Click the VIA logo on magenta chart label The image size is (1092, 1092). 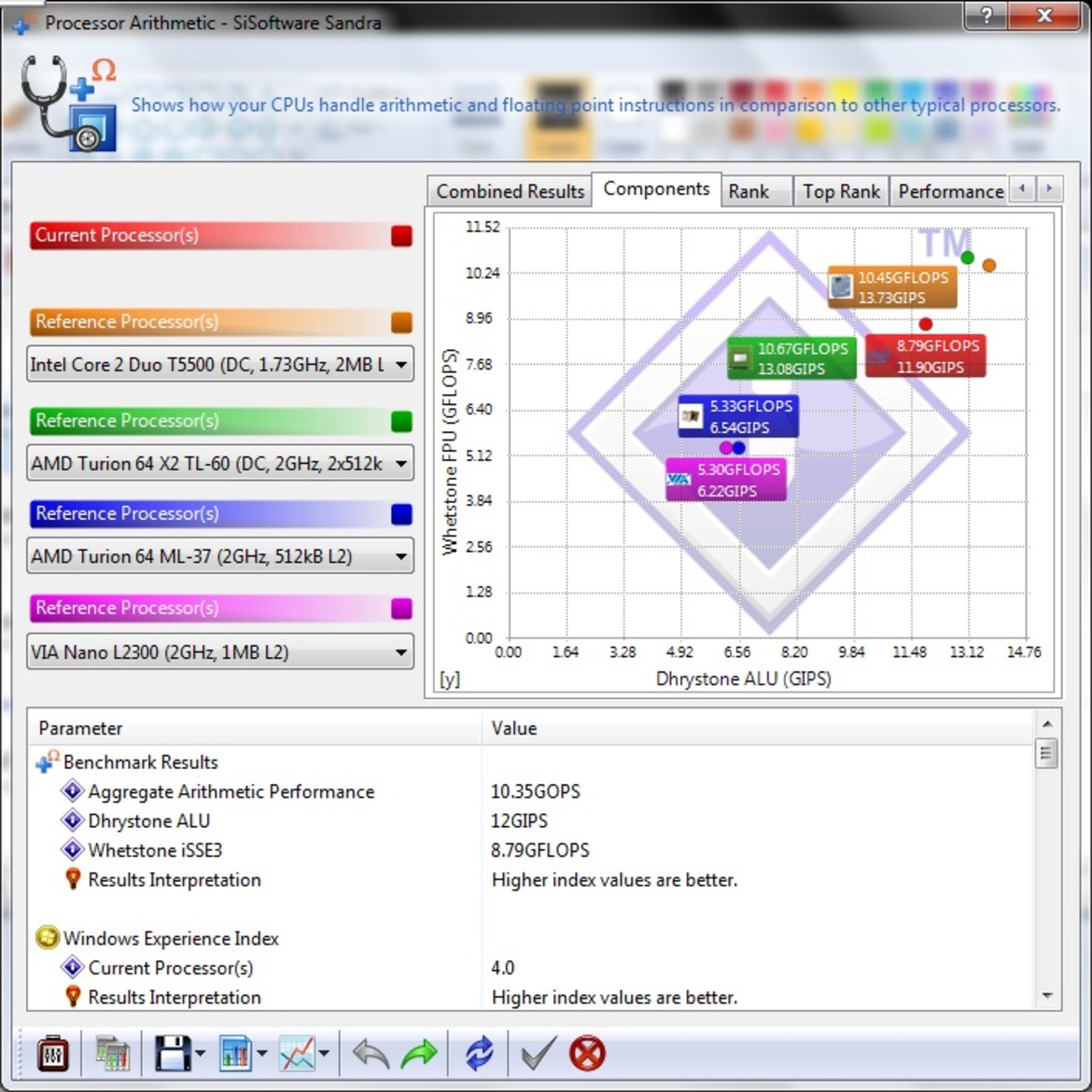pos(679,479)
